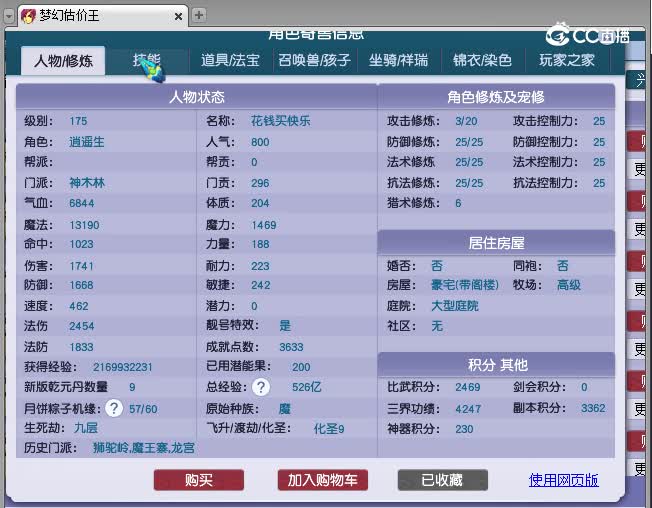Click 角色修炼及宠修 section header
This screenshot has height=508, width=652.
tap(496, 97)
